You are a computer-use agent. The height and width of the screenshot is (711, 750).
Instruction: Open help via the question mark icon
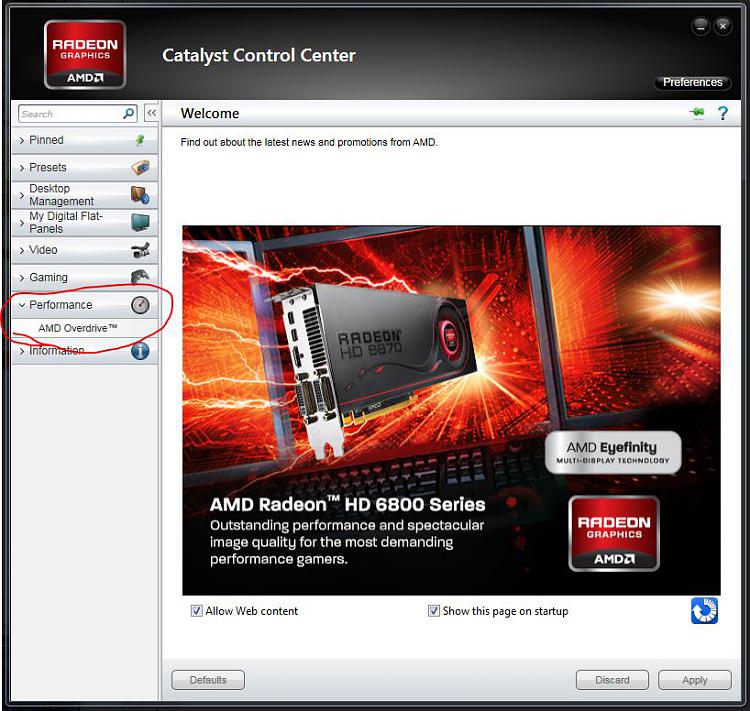point(723,113)
